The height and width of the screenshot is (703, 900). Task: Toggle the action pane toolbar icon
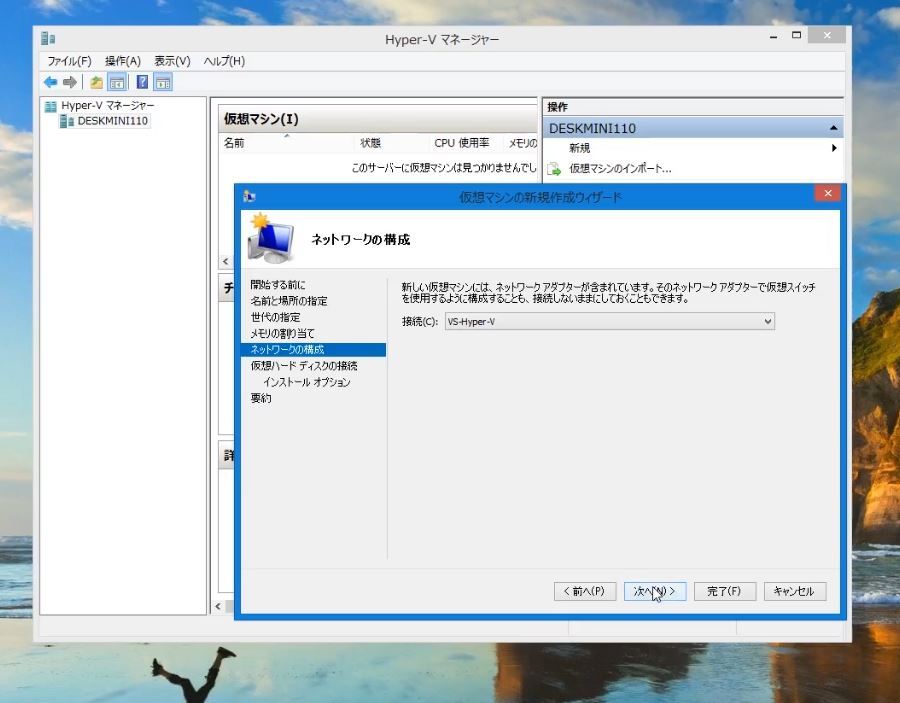[163, 82]
